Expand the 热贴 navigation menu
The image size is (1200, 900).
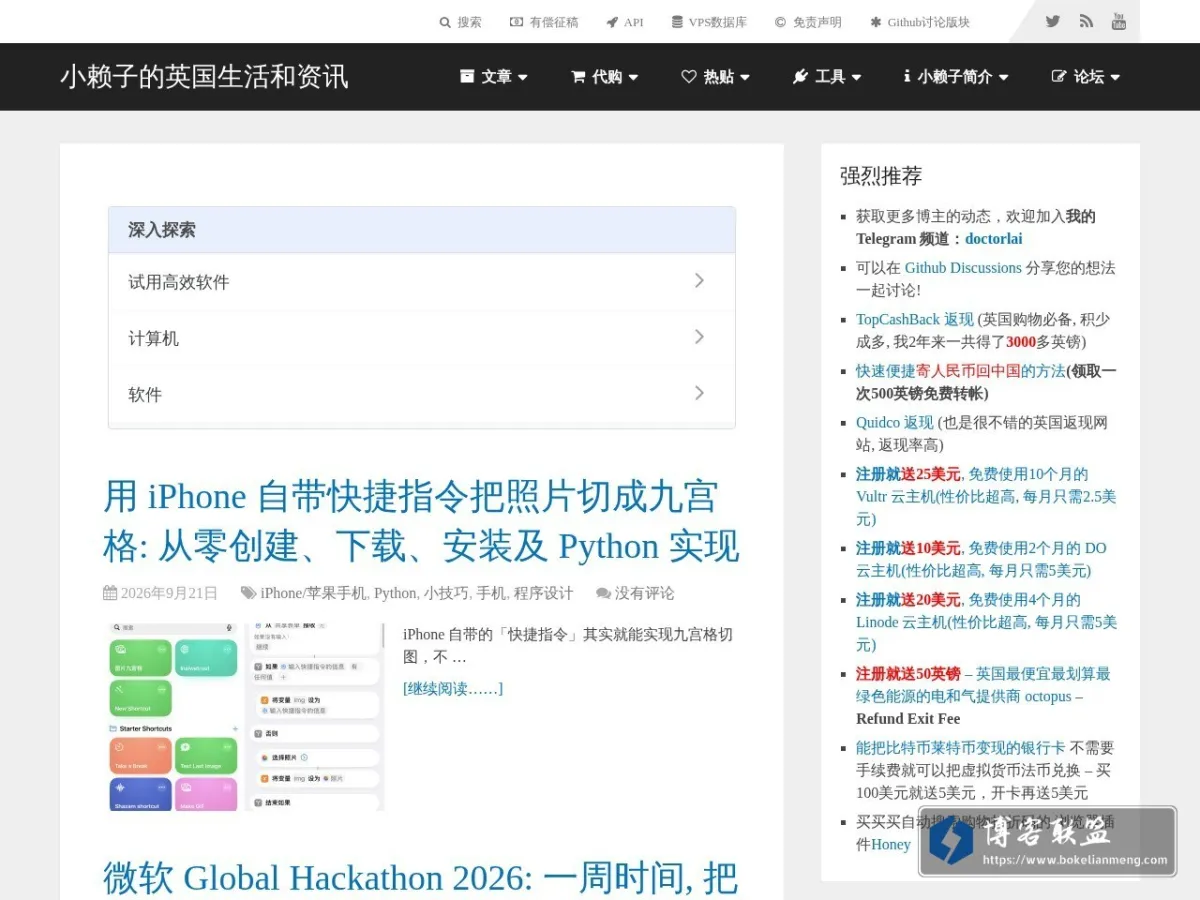point(716,77)
